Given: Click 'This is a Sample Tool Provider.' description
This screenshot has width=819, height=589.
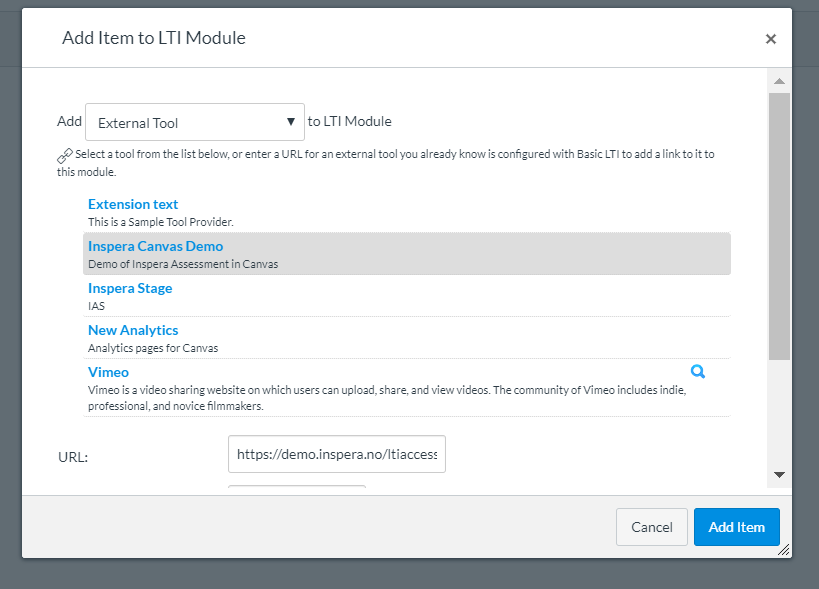Looking at the screenshot, I should coord(161,222).
